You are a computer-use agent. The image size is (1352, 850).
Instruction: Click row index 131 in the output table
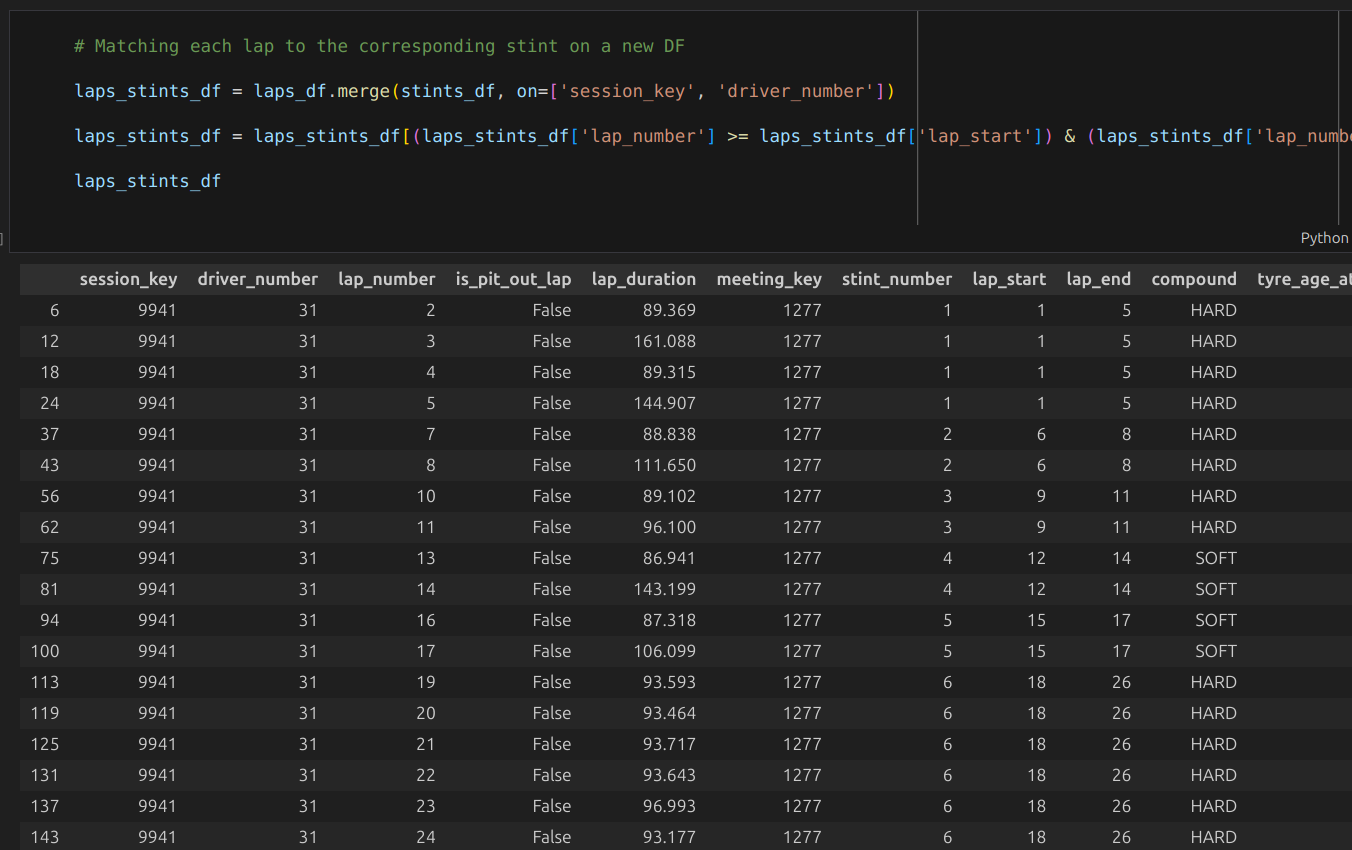(x=45, y=775)
